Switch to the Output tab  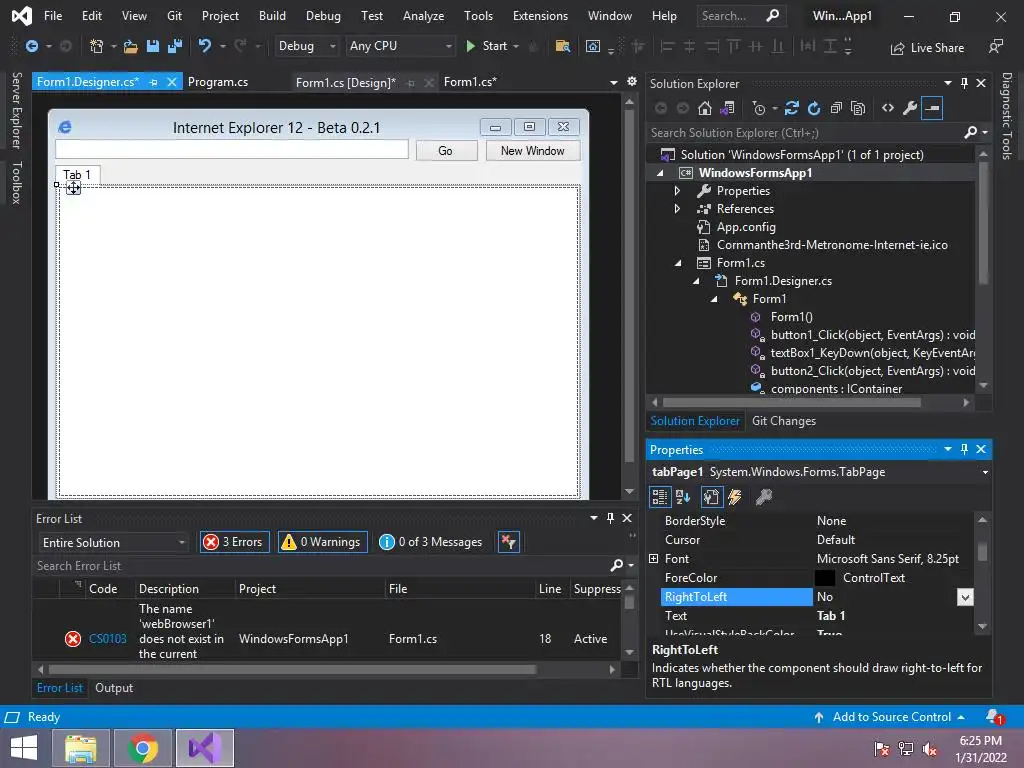click(x=114, y=688)
